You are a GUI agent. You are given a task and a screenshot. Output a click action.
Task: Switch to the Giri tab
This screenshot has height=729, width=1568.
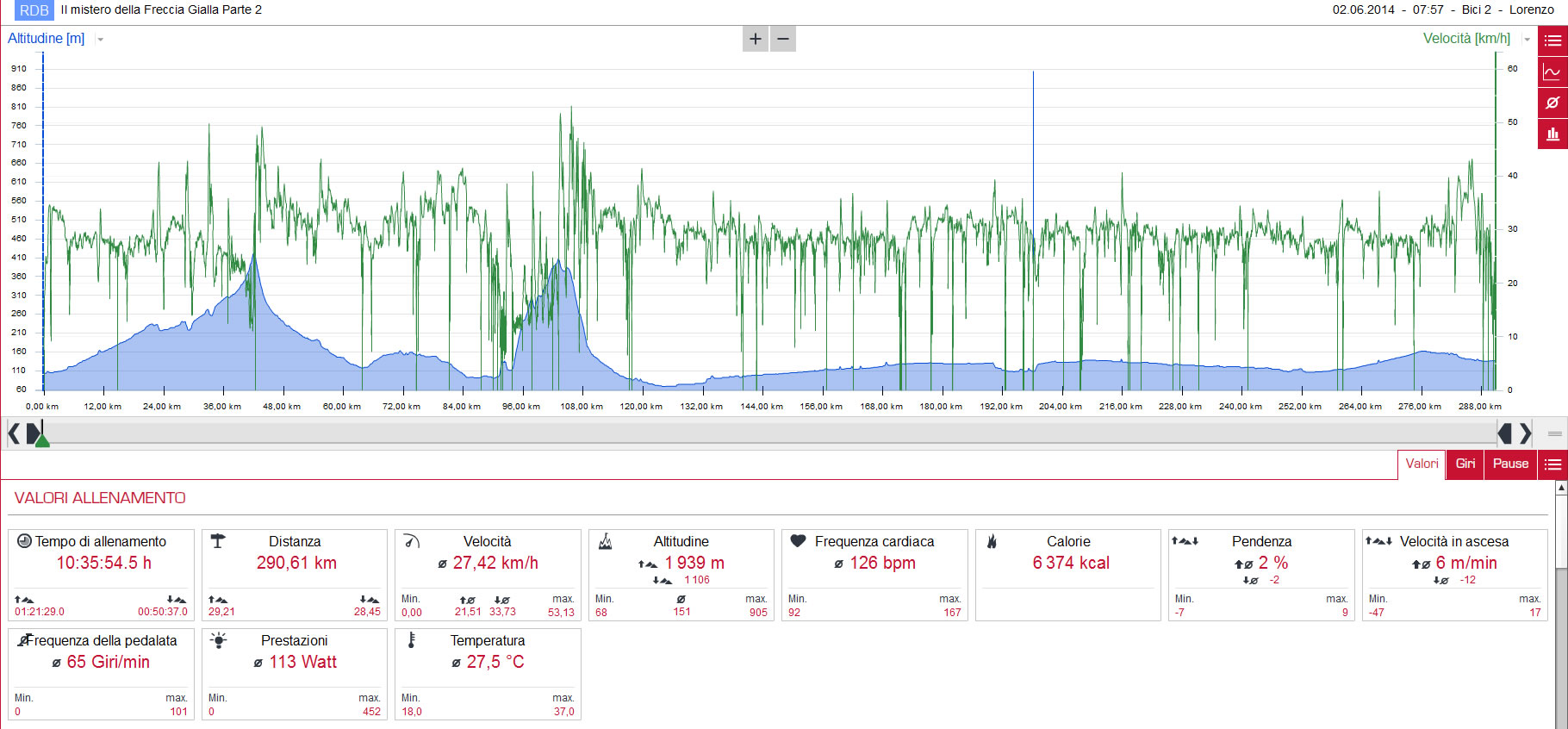[1465, 464]
